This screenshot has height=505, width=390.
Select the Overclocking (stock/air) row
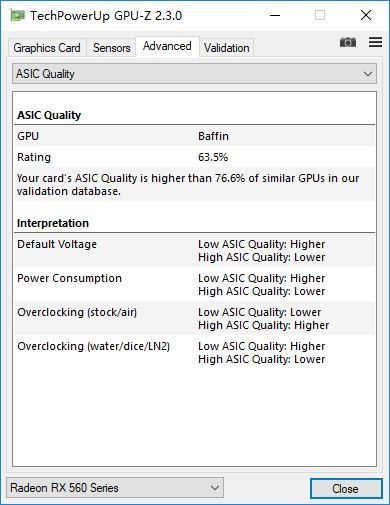[194, 318]
